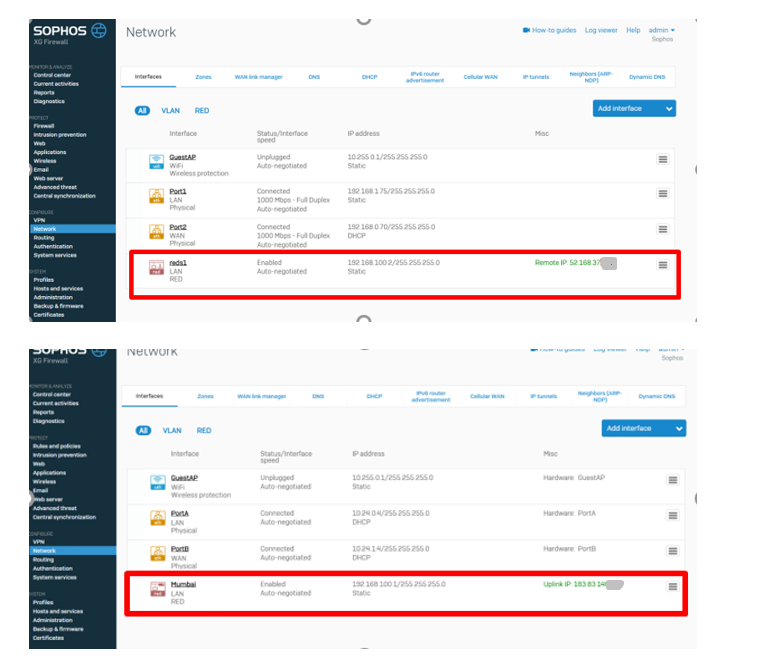This screenshot has height=664, width=768.
Task: Open DNS tab in upper screenshot
Action: tap(314, 77)
